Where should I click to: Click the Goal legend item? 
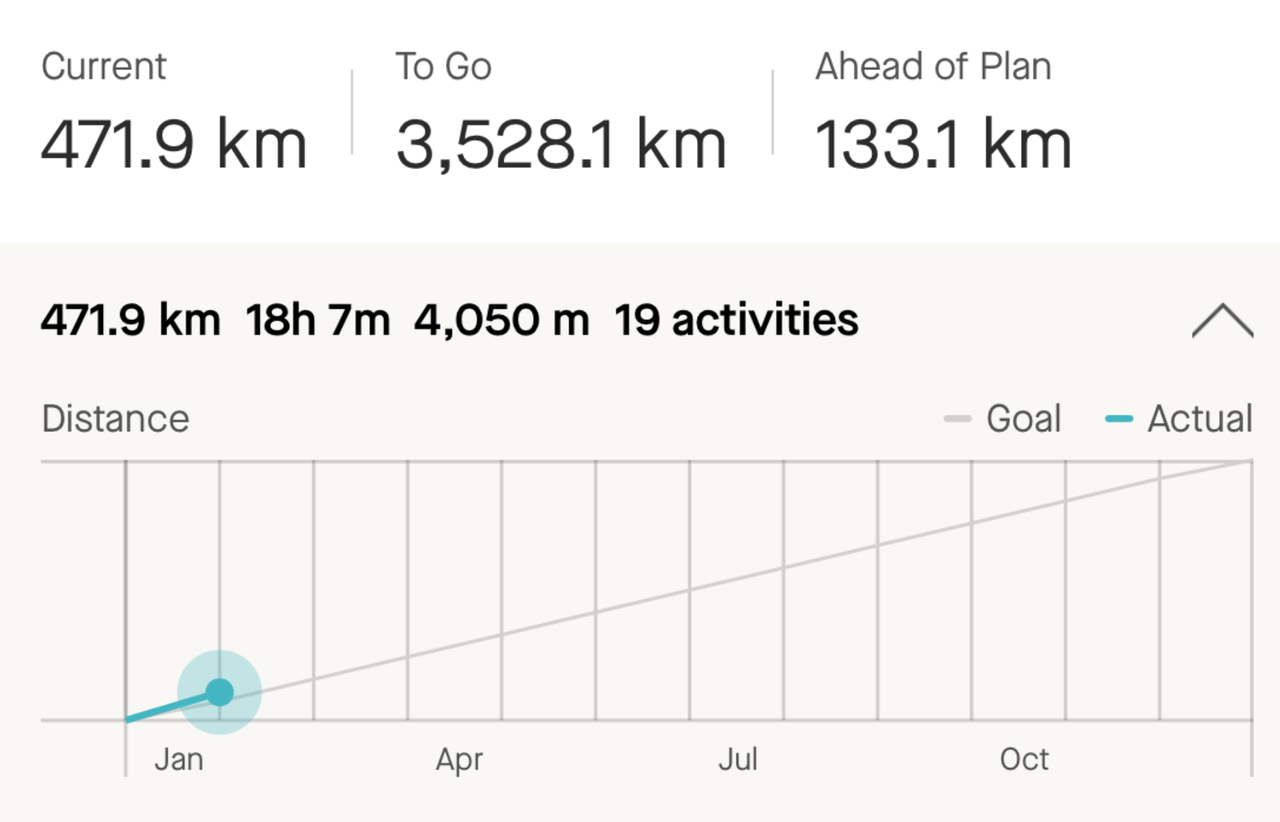coord(1002,419)
